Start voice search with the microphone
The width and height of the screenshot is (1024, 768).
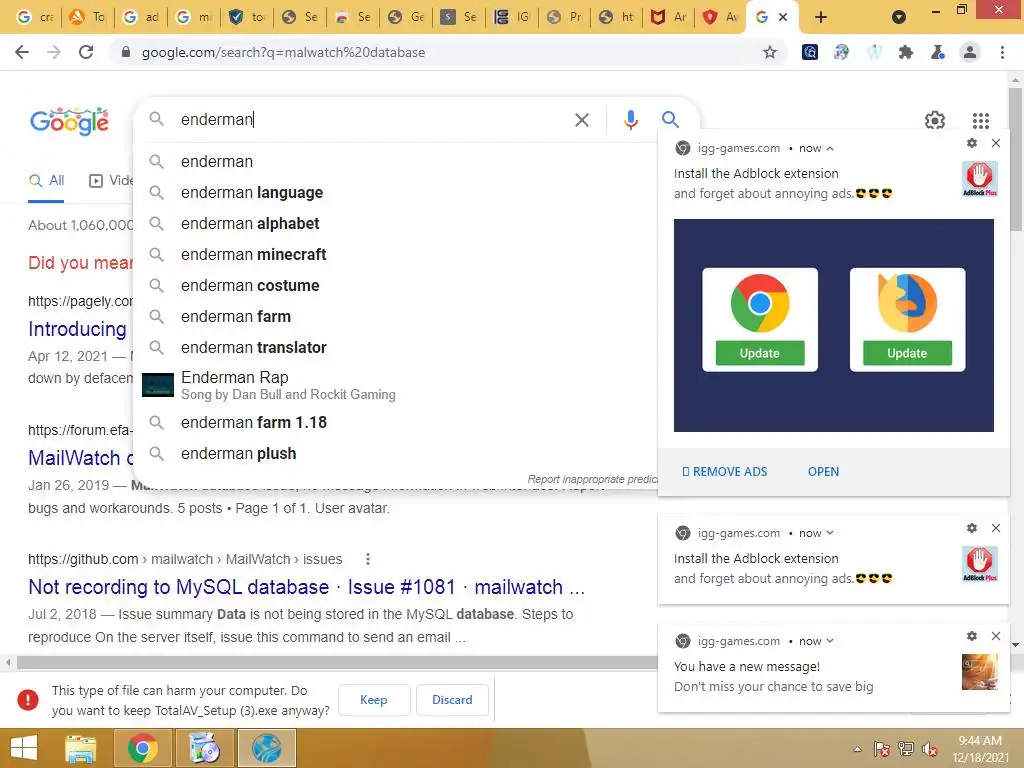(630, 120)
